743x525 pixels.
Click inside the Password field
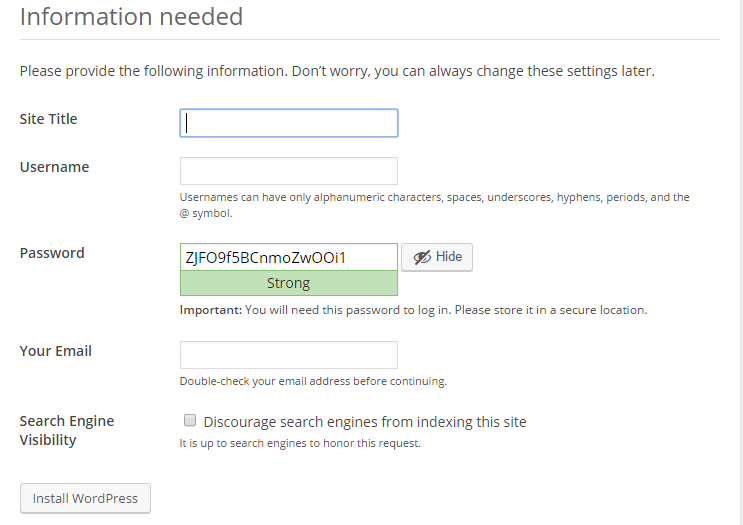click(289, 257)
